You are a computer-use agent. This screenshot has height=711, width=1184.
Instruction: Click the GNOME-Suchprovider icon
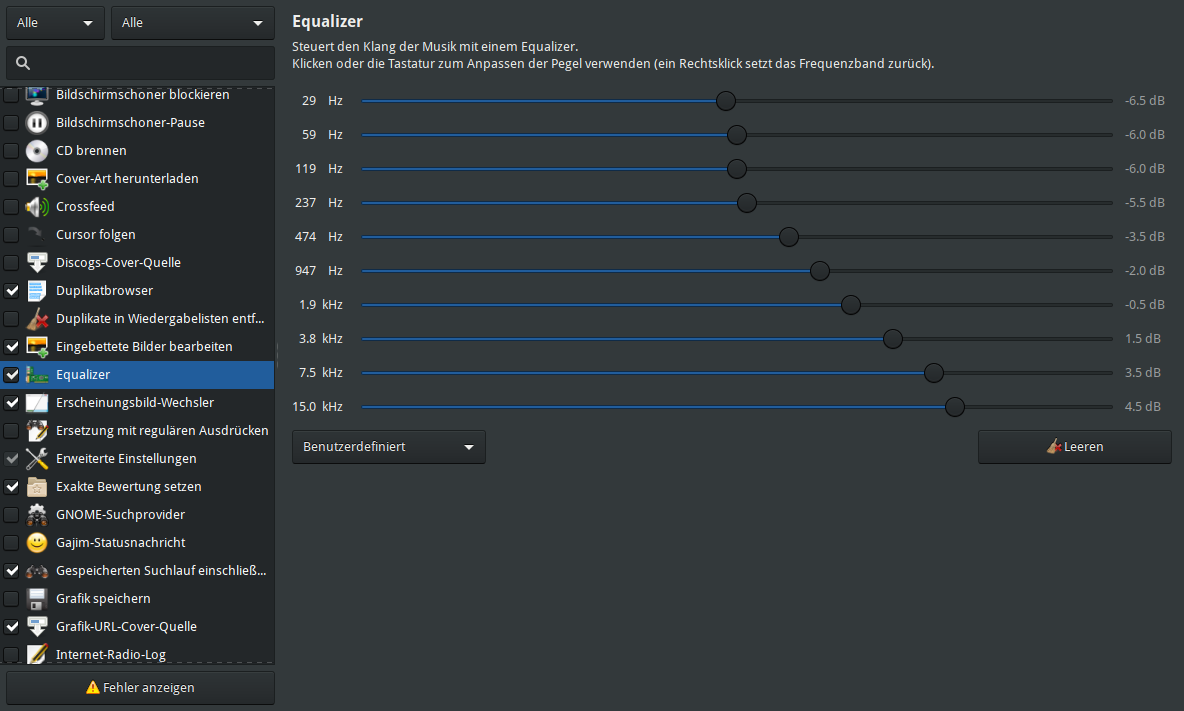pyautogui.click(x=37, y=514)
